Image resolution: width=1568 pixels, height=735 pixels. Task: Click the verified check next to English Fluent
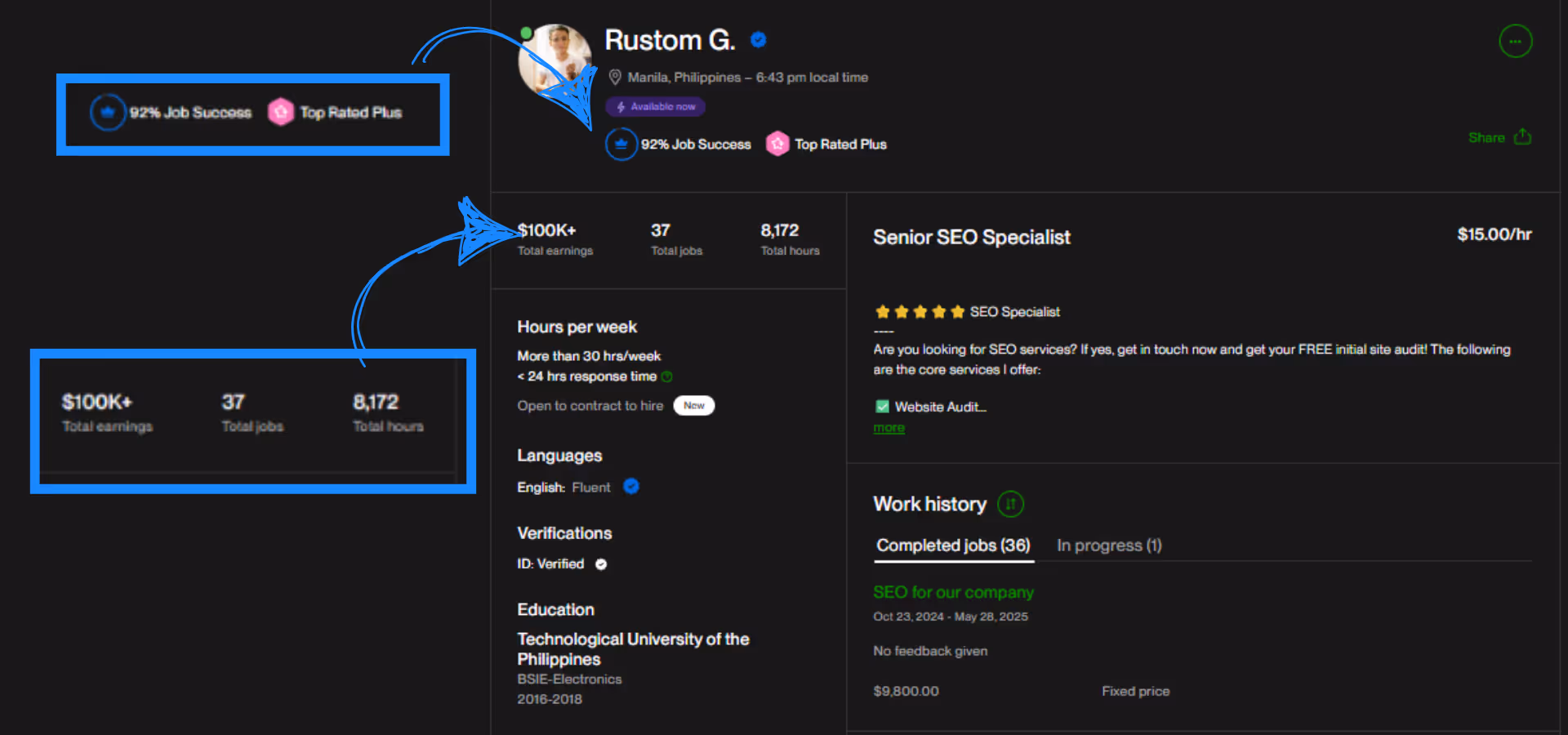tap(631, 487)
